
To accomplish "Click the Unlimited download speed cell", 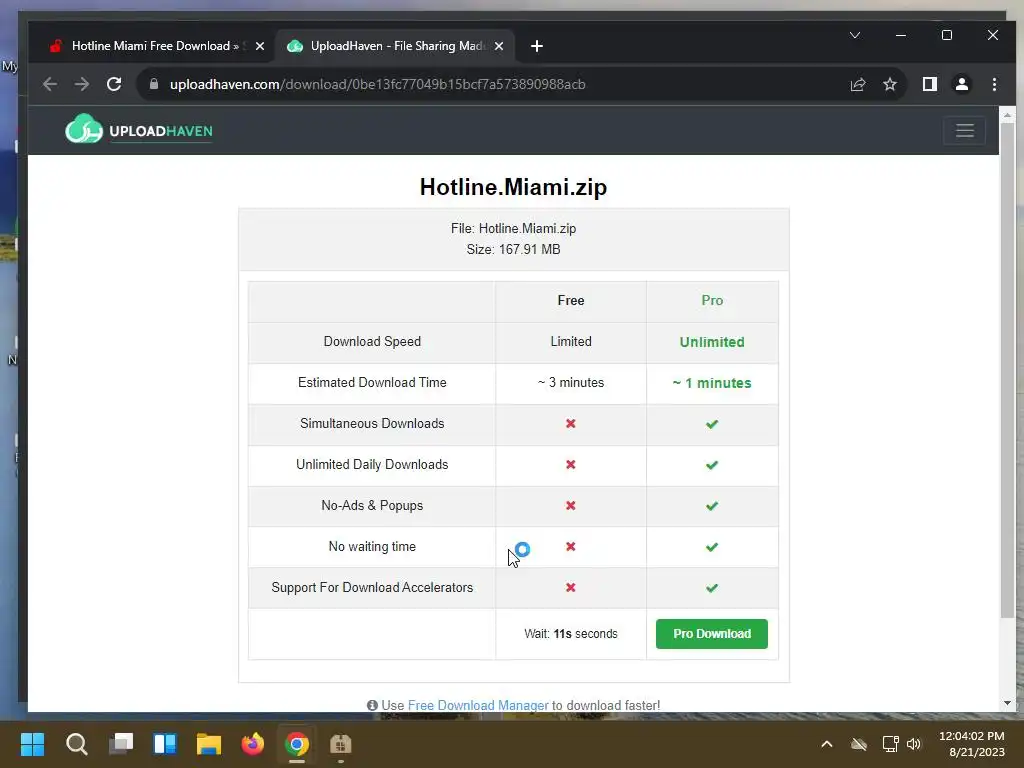I will coord(712,342).
